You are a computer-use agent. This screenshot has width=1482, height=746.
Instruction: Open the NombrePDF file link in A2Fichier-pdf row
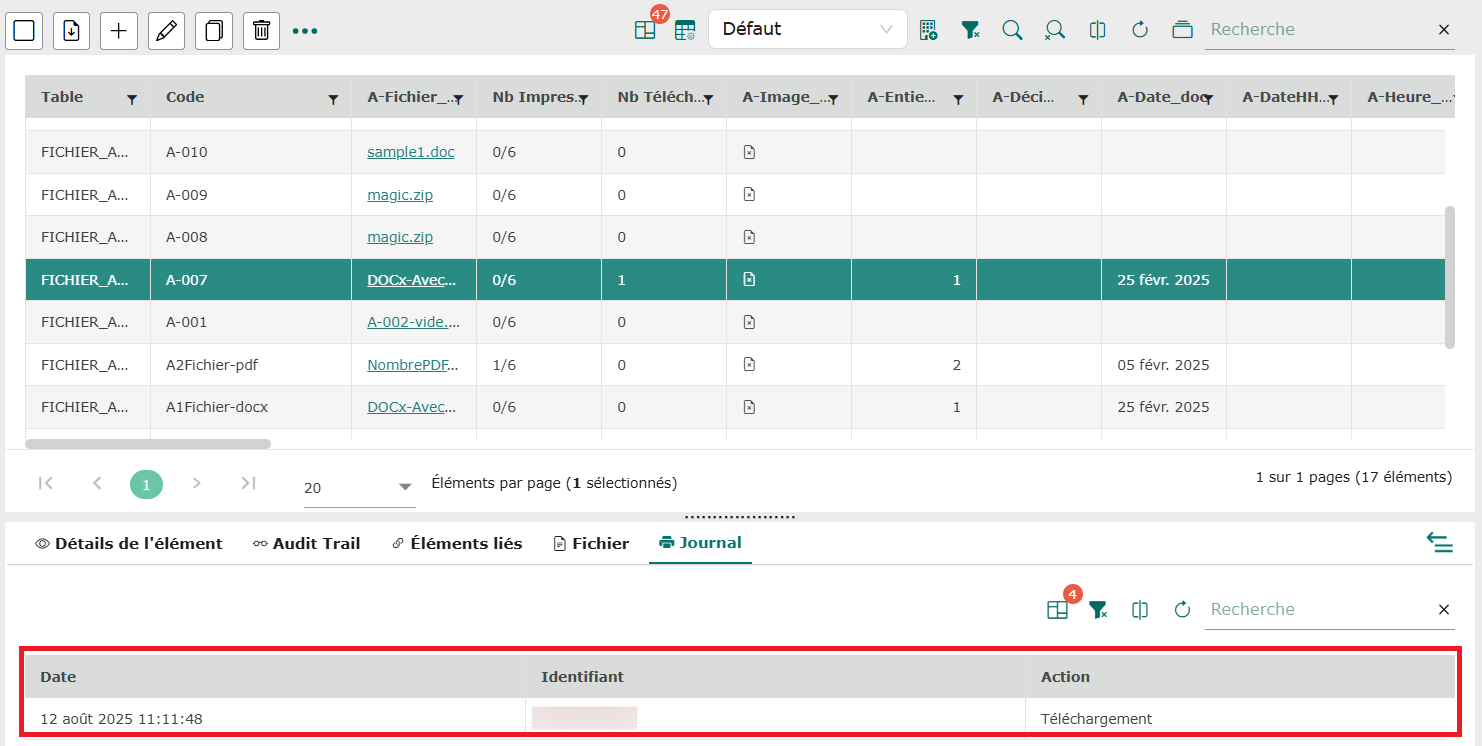pyautogui.click(x=413, y=365)
